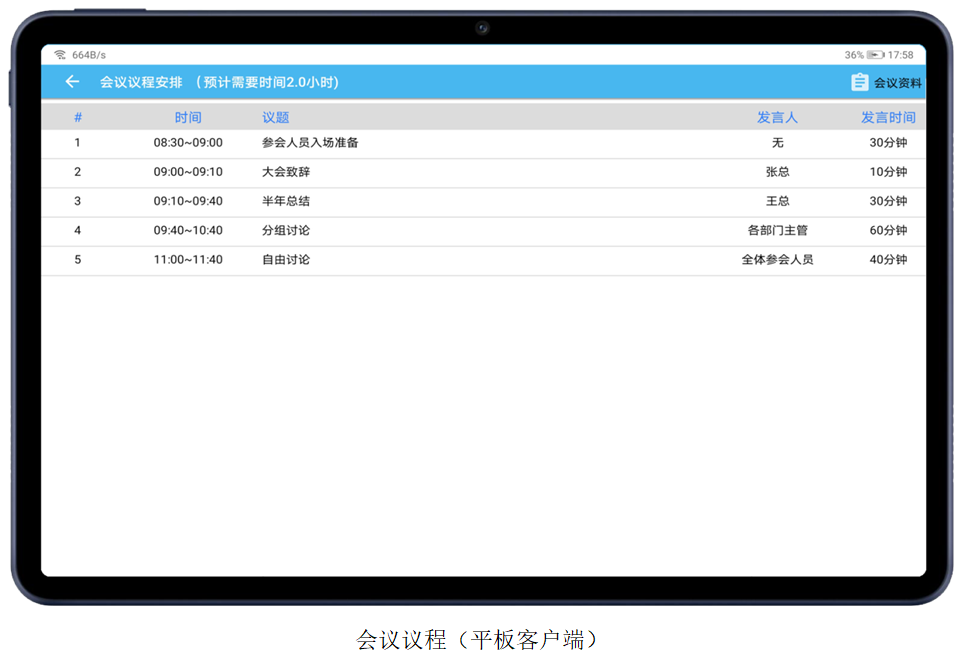This screenshot has width=962, height=658.
Task: Sort by the 时间 column header
Action: [x=187, y=117]
